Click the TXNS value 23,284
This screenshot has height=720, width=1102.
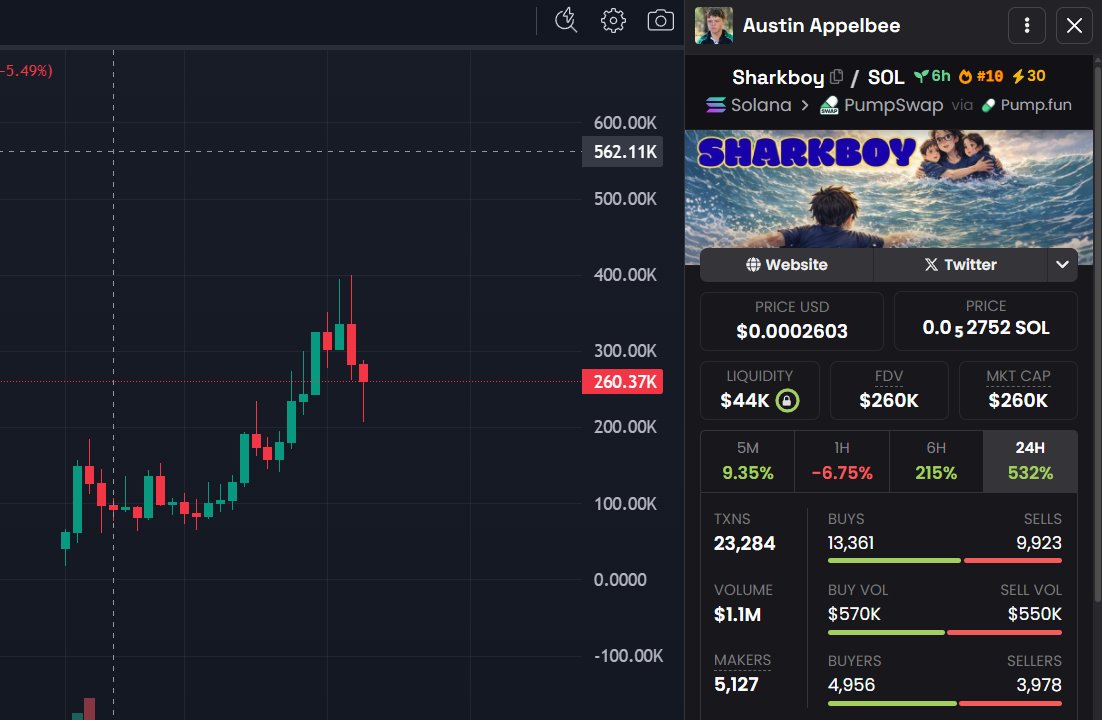pyautogui.click(x=744, y=543)
